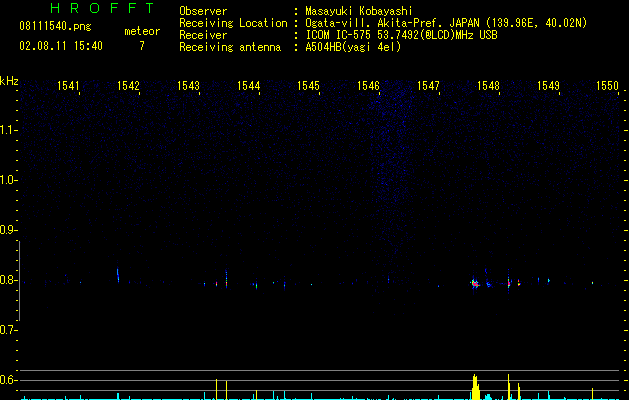The height and width of the screenshot is (400, 629).
Task: Click the 1.0 frequency axis label
Action: click(8, 180)
